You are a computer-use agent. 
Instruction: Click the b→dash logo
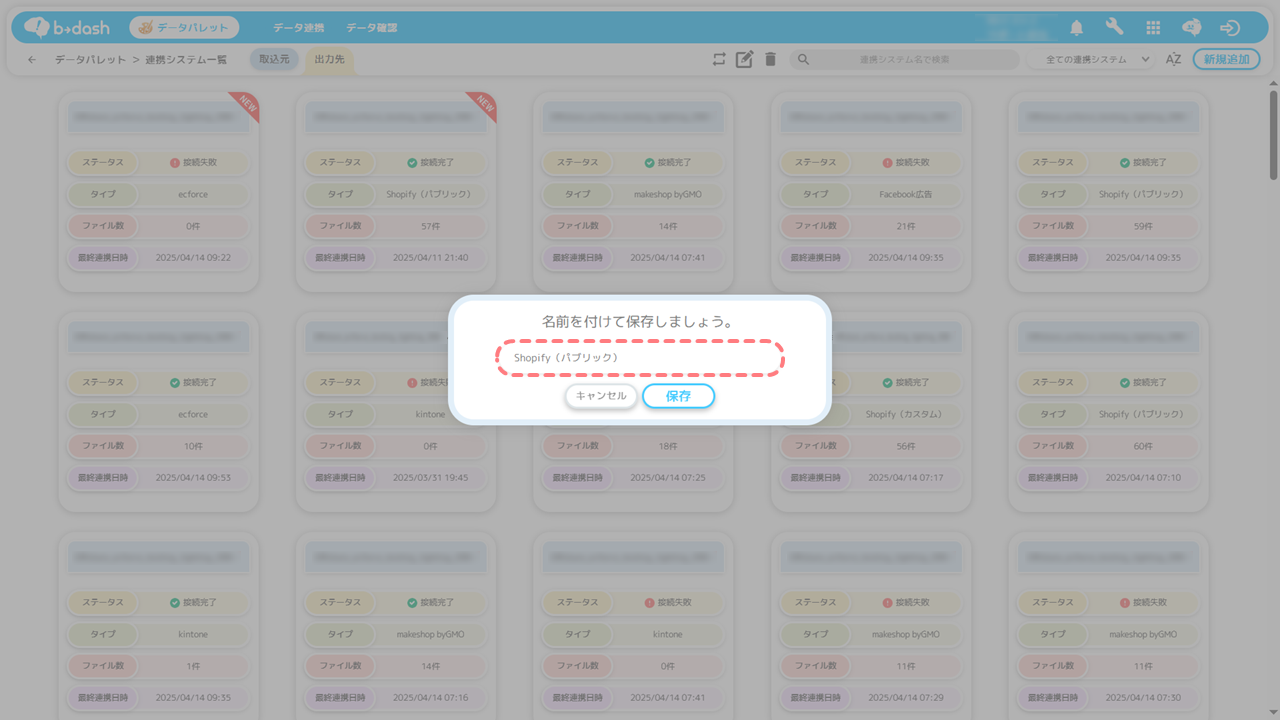(x=69, y=28)
